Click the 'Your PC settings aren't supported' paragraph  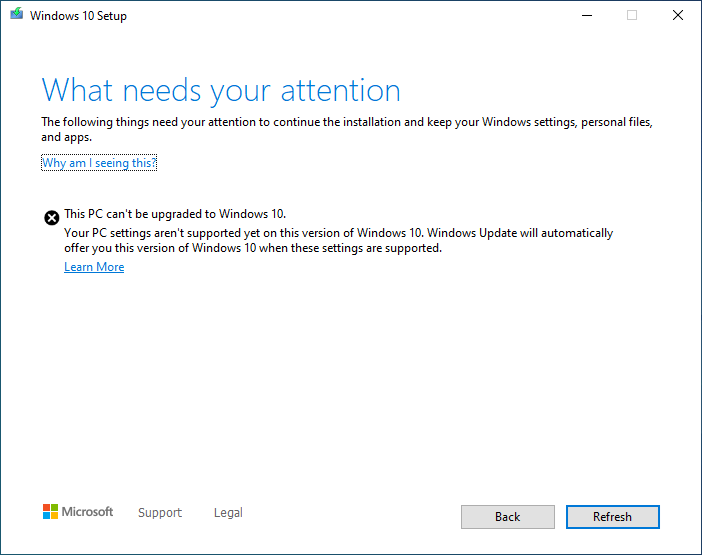click(338, 241)
